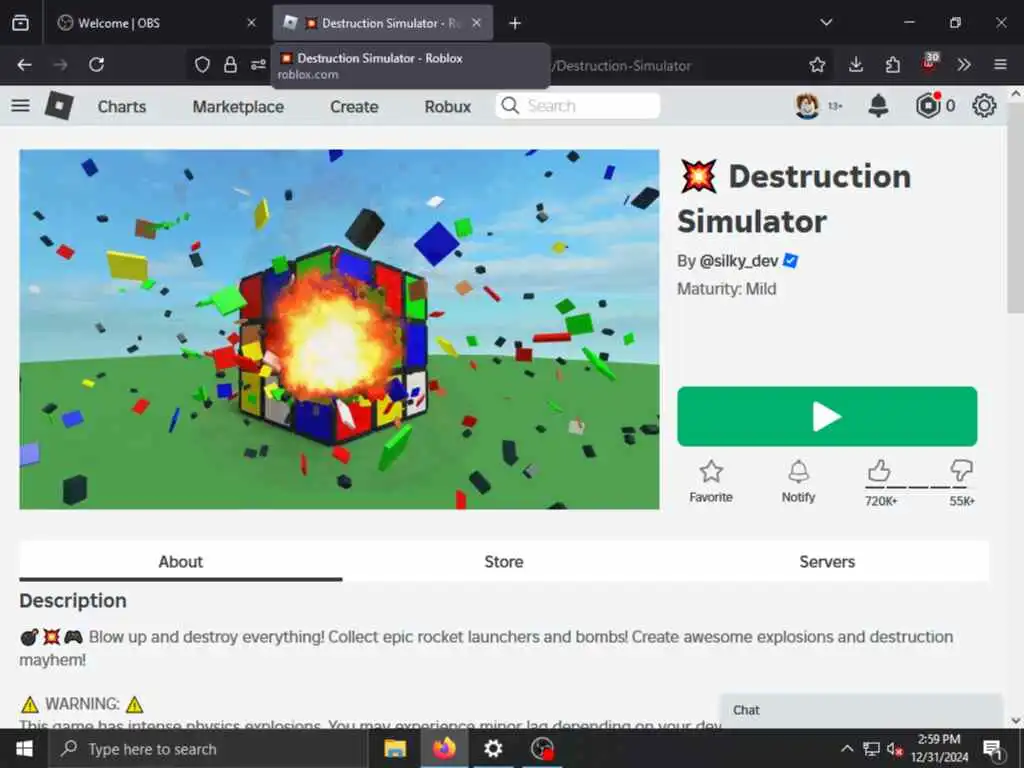Open the user avatar profile icon
This screenshot has height=768, width=1024.
[x=807, y=105]
